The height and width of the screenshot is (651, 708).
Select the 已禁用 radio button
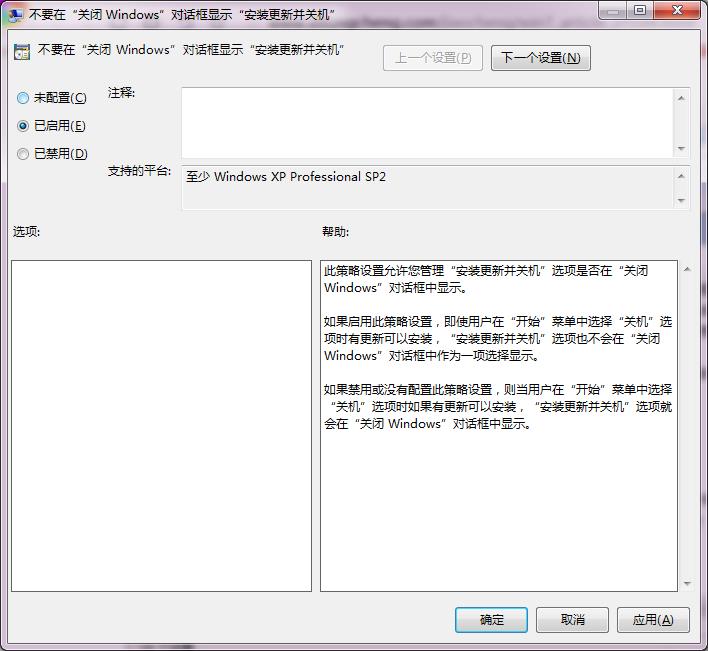(x=23, y=154)
